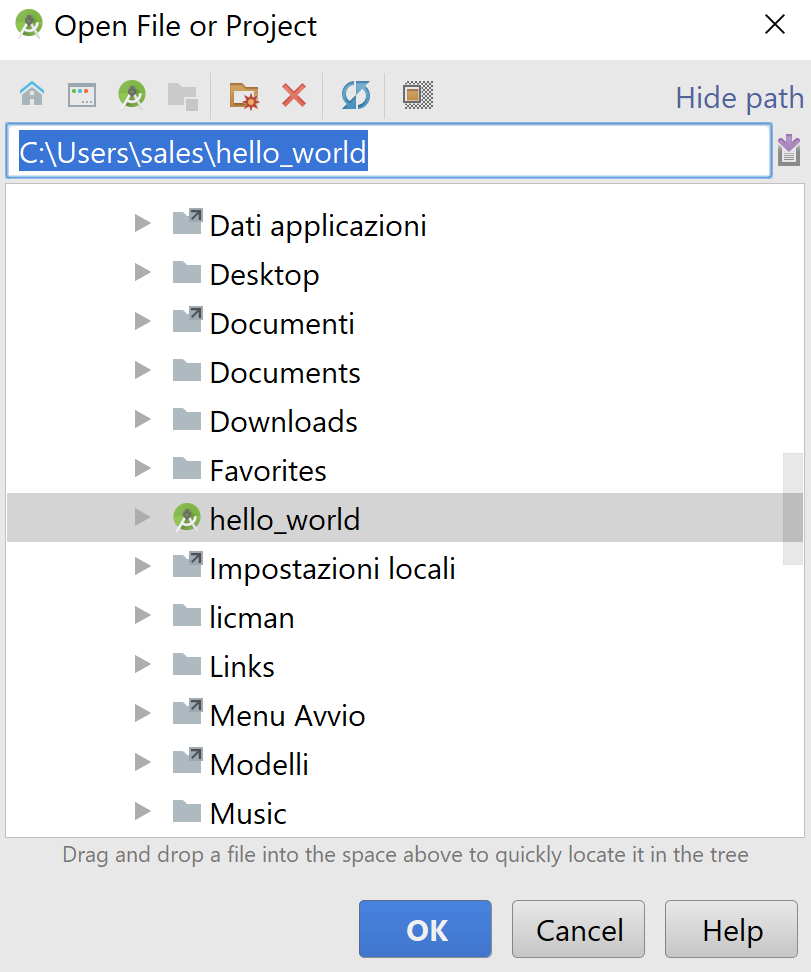
Task: Expand the Menu Avvio node
Action: coord(143,713)
